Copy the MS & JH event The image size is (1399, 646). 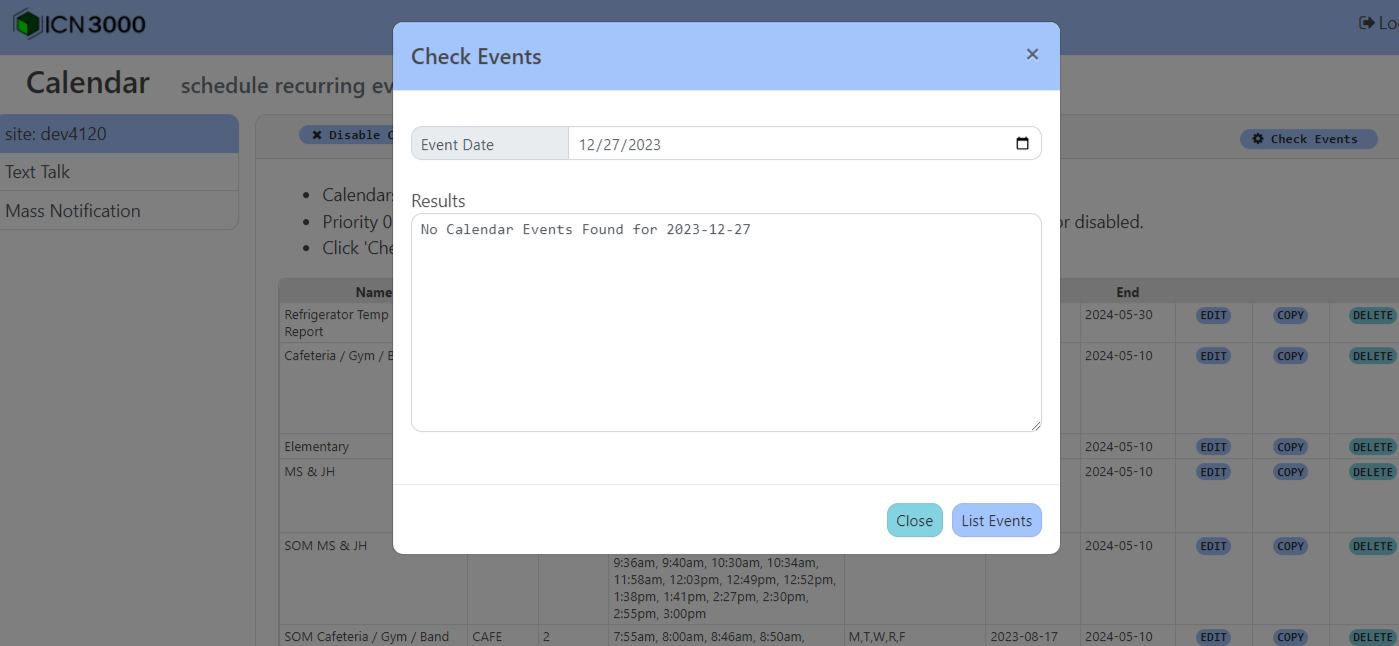(x=1290, y=472)
